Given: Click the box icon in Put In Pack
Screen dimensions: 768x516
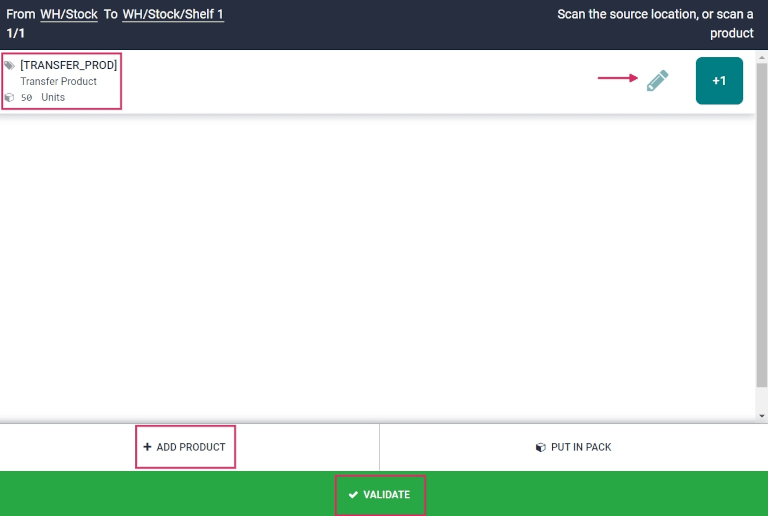Looking at the screenshot, I should pyautogui.click(x=540, y=447).
